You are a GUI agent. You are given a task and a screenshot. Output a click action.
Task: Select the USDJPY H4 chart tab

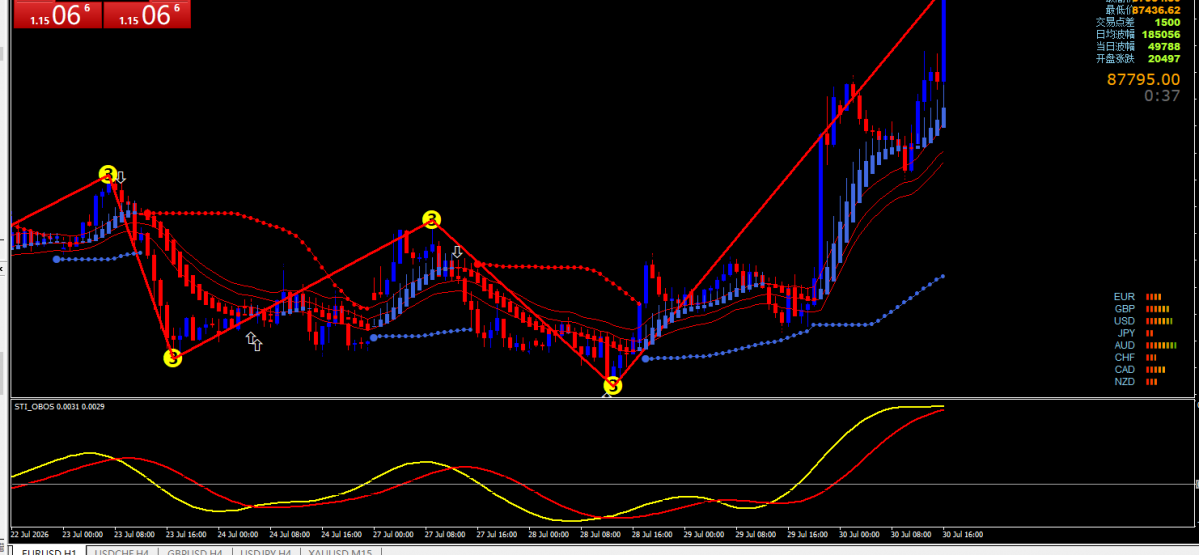[x=265, y=551]
